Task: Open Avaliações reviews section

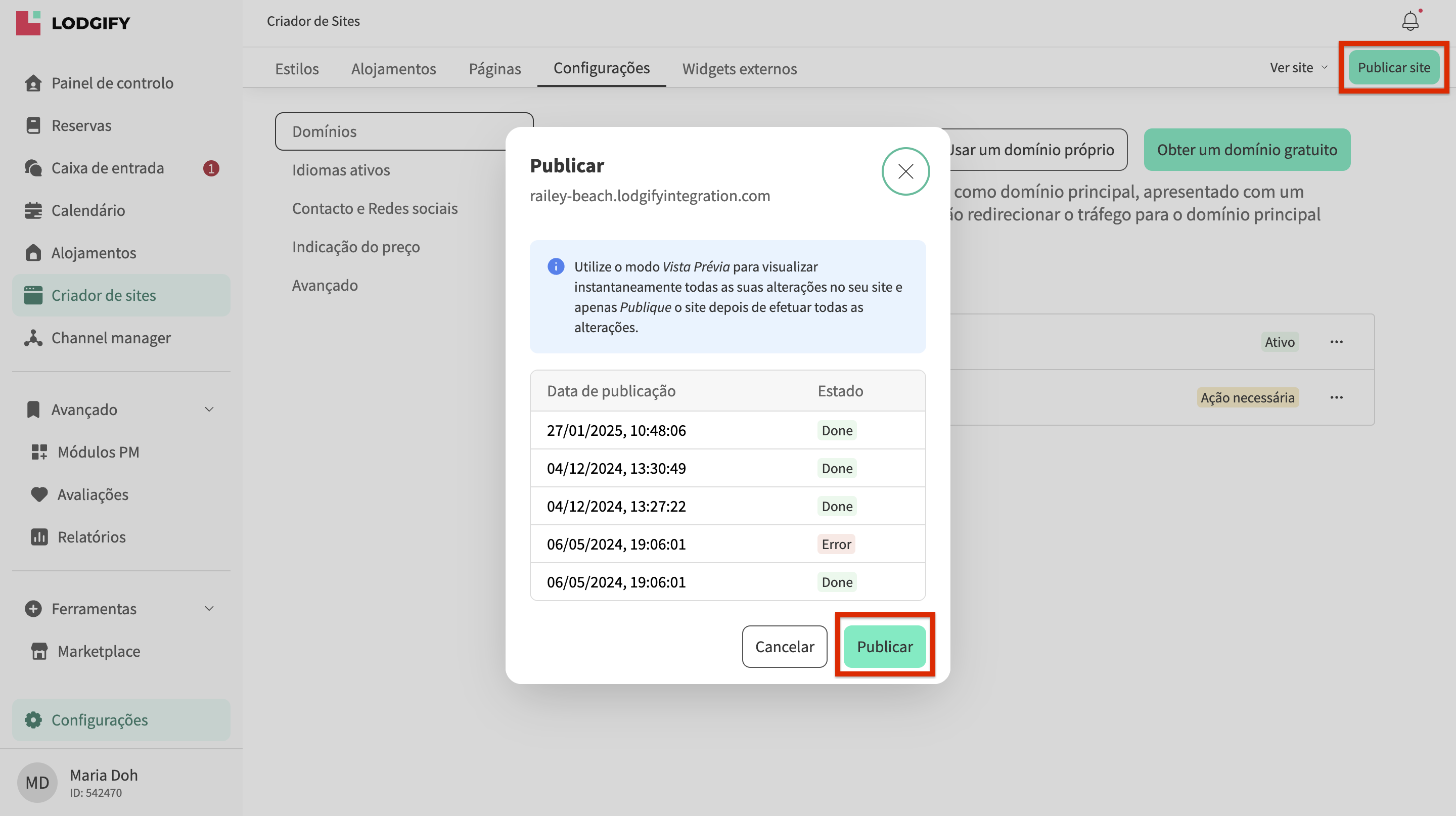Action: coord(93,494)
